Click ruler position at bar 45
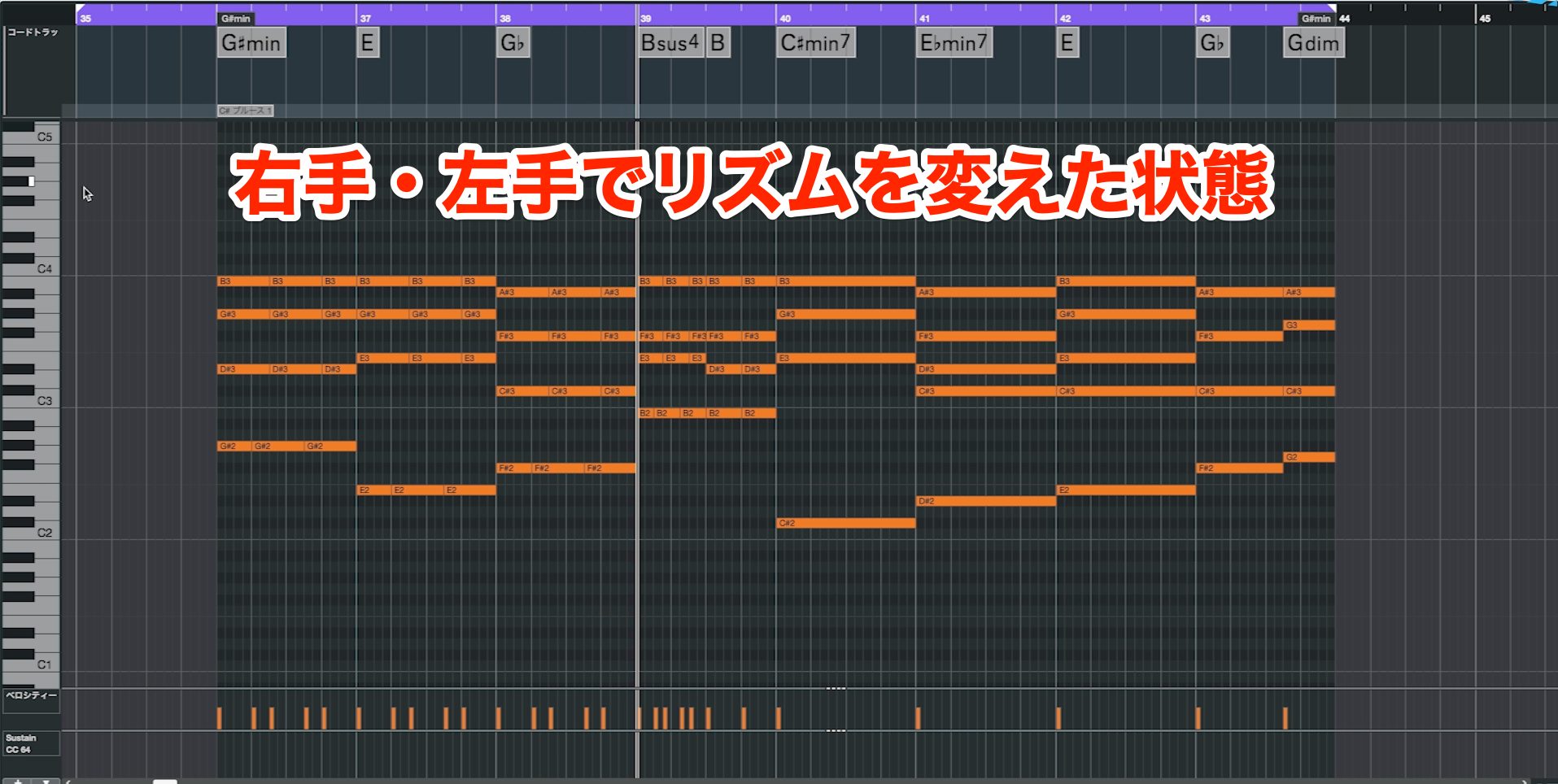 [1485, 18]
